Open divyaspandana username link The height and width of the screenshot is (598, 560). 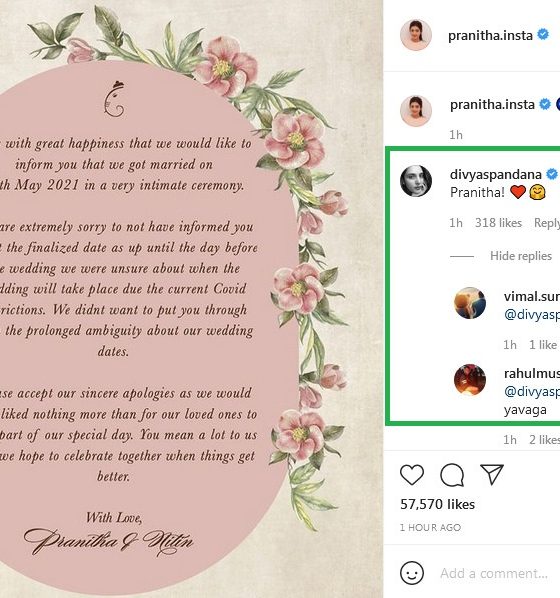point(496,174)
